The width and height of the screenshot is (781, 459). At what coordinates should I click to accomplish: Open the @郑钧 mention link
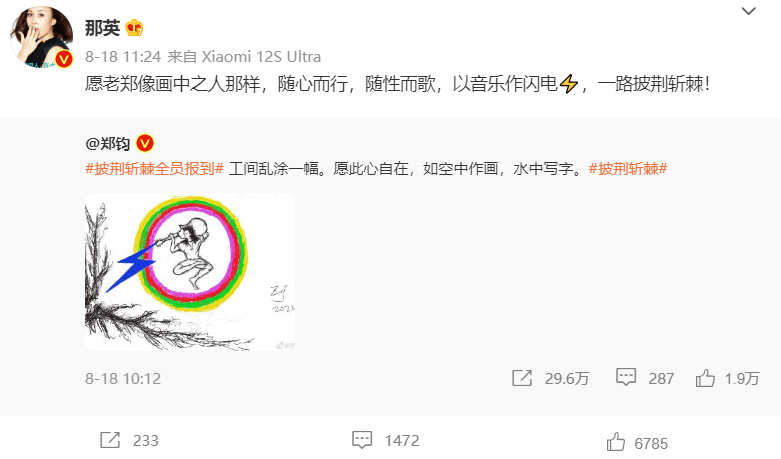pyautogui.click(x=108, y=144)
